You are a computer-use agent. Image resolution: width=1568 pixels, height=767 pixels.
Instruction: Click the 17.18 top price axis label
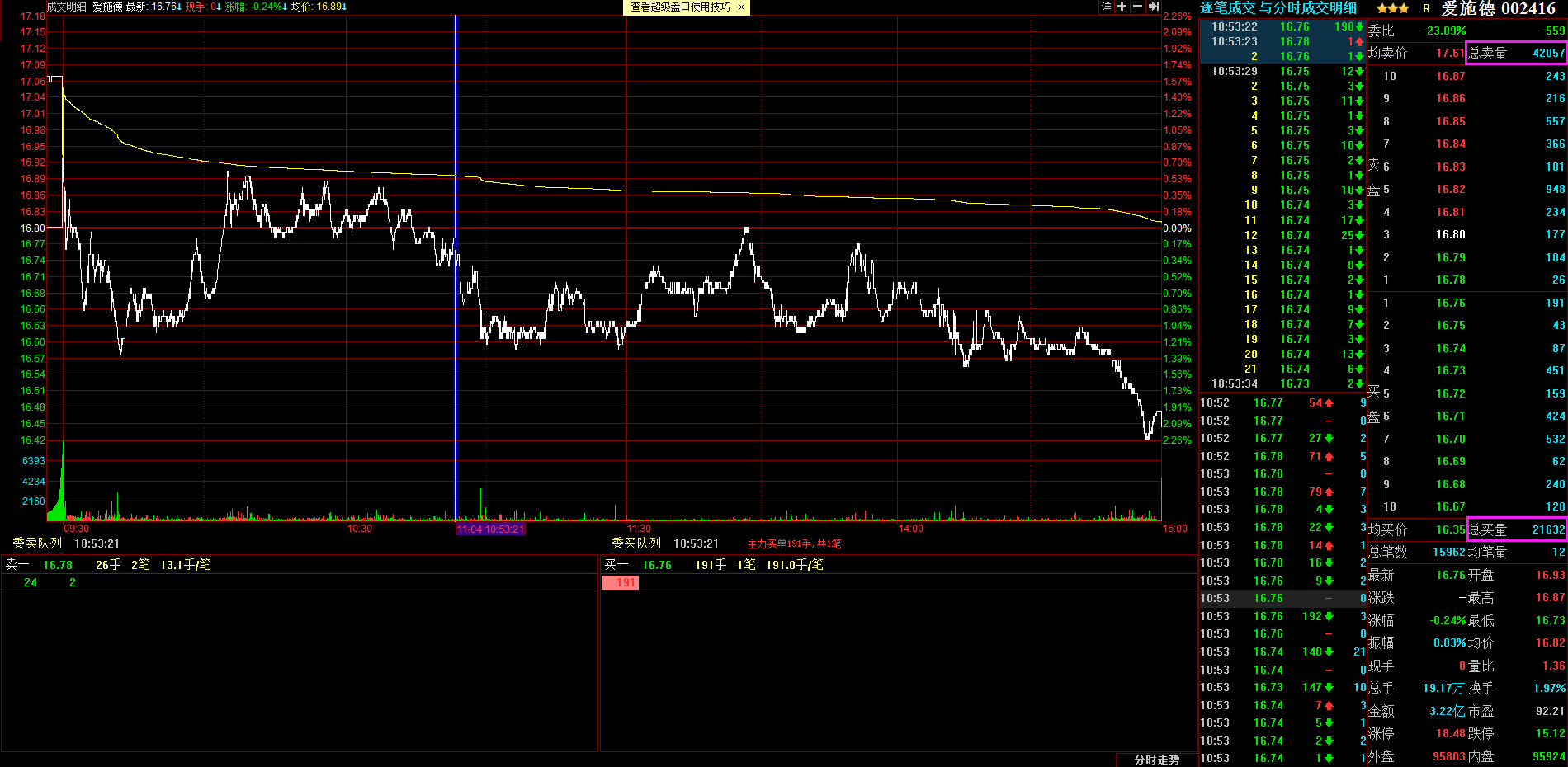click(33, 16)
